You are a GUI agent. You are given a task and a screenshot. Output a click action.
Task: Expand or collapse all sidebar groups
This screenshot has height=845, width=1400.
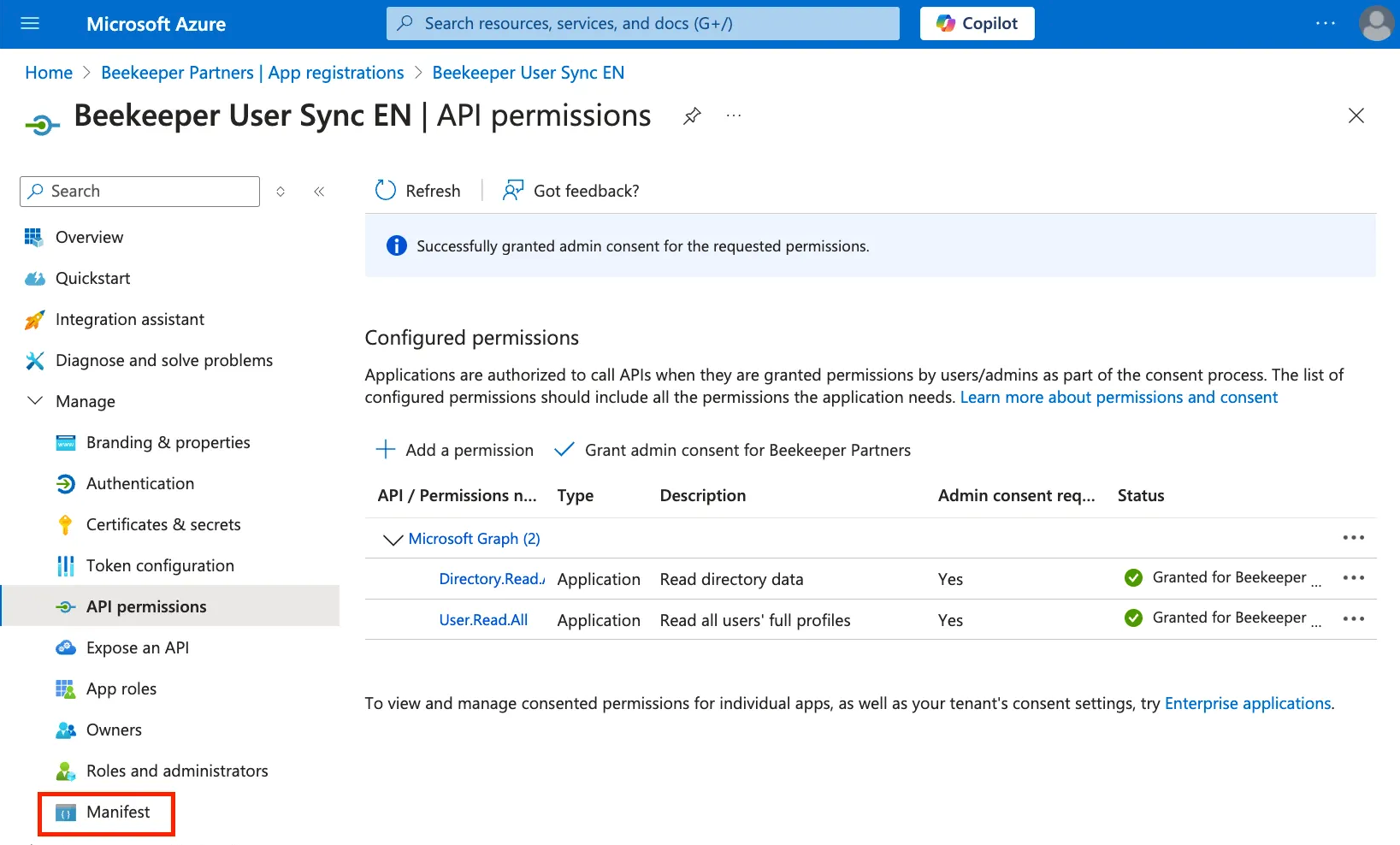281,192
